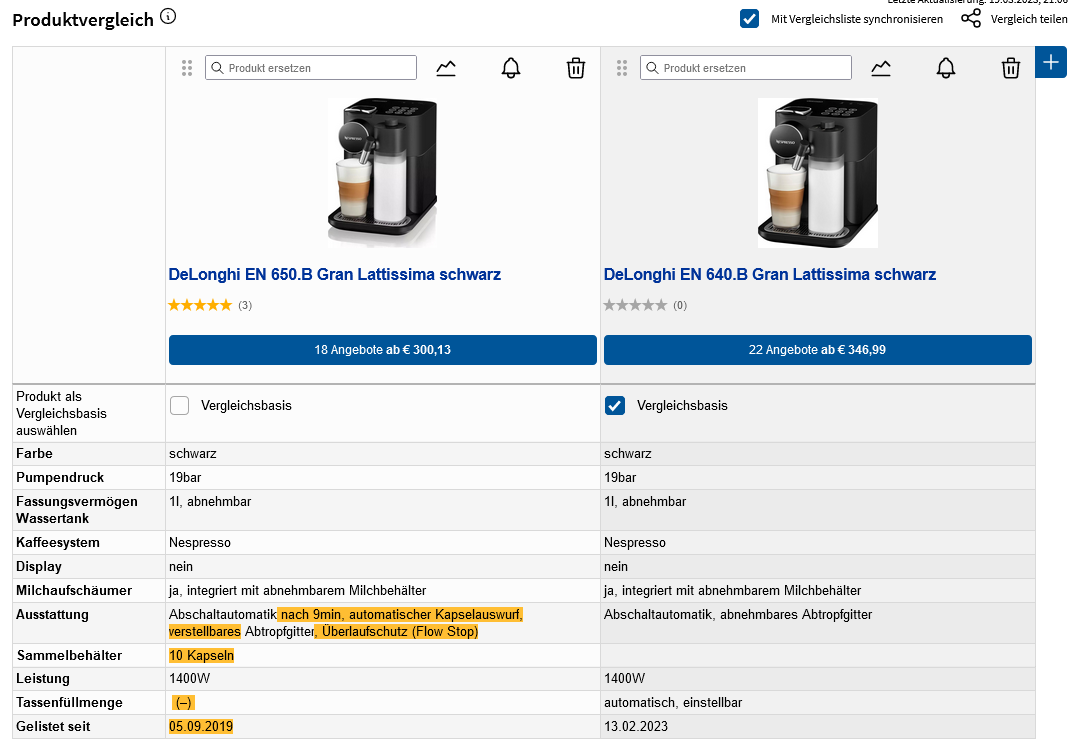Screen dimensions: 1077x745
Task: Click the 05.09.2019 listing date
Action: coord(201,726)
